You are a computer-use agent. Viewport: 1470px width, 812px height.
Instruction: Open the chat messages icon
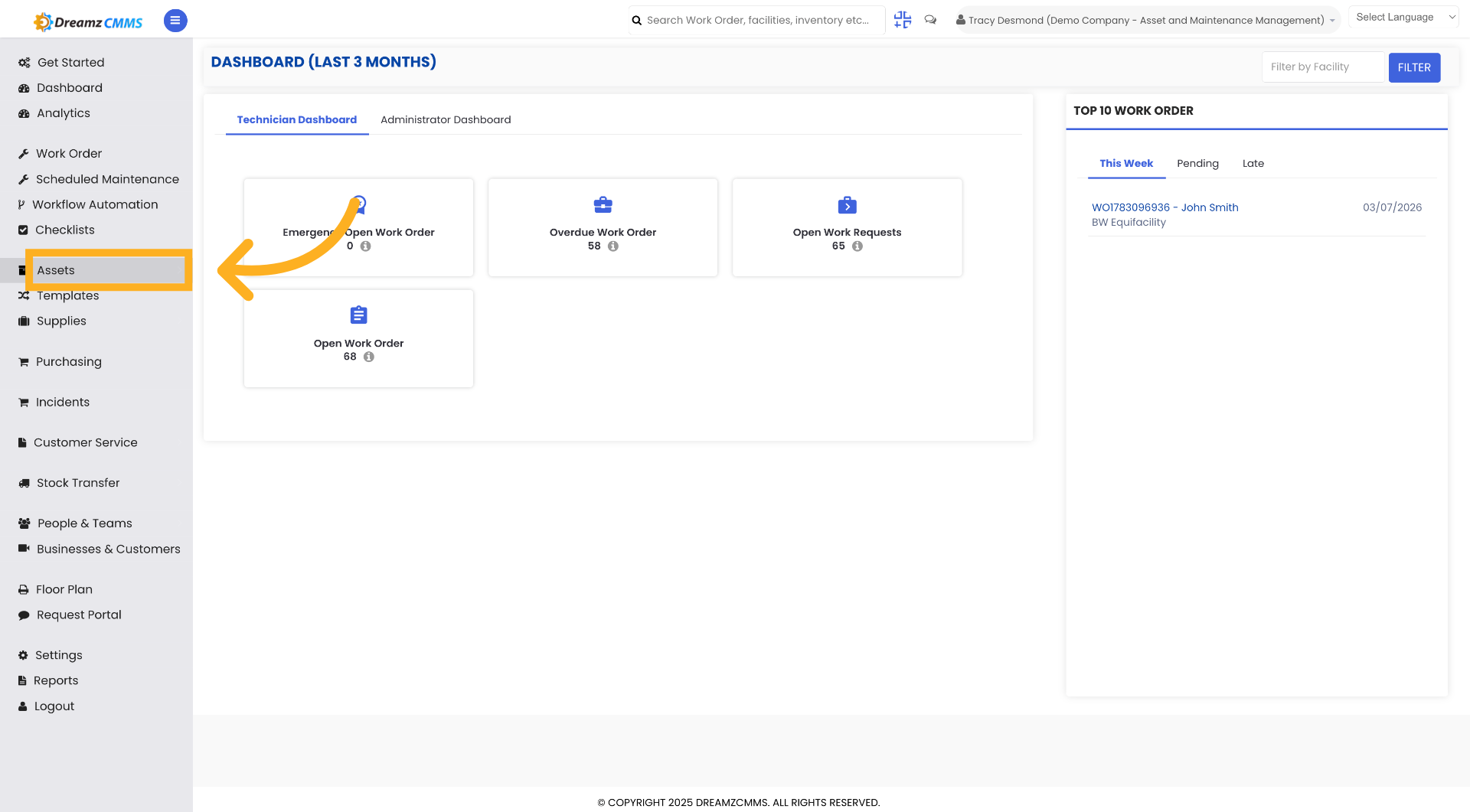[x=930, y=20]
